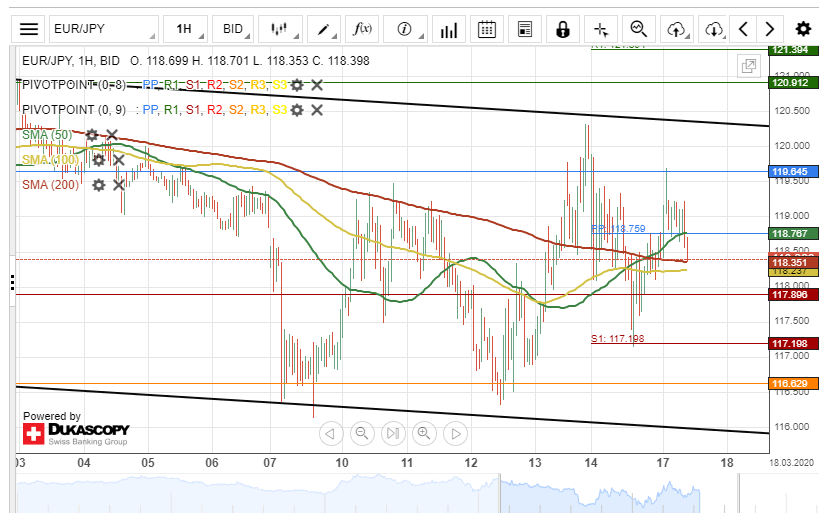The width and height of the screenshot is (829, 521).
Task: Activate the crosshair cursor tool
Action: pos(601,29)
